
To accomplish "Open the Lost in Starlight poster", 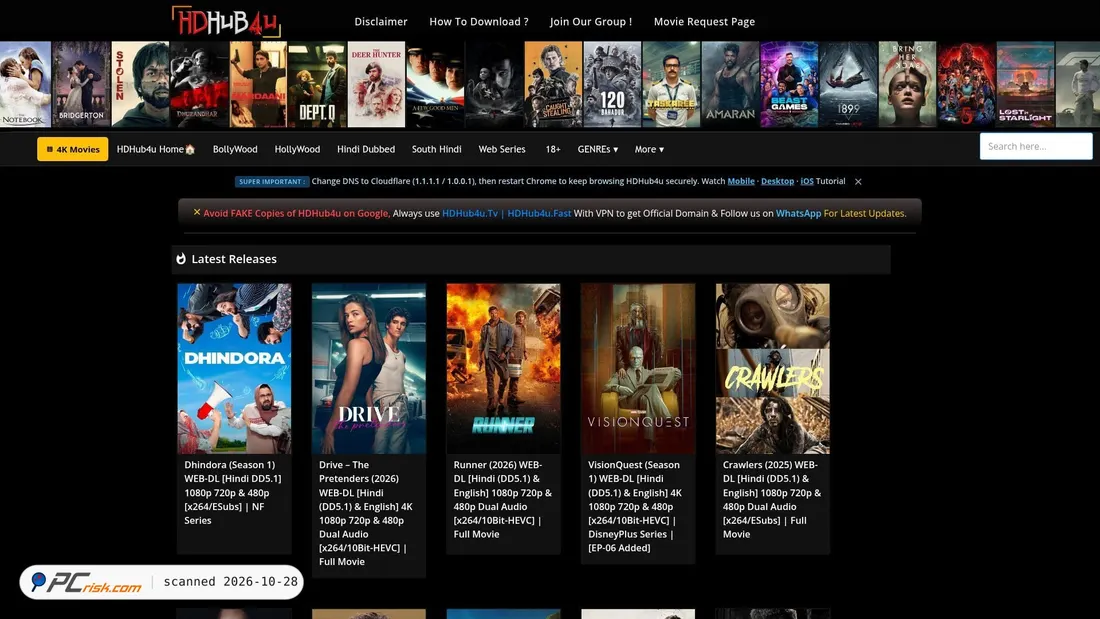I will pyautogui.click(x=1026, y=84).
